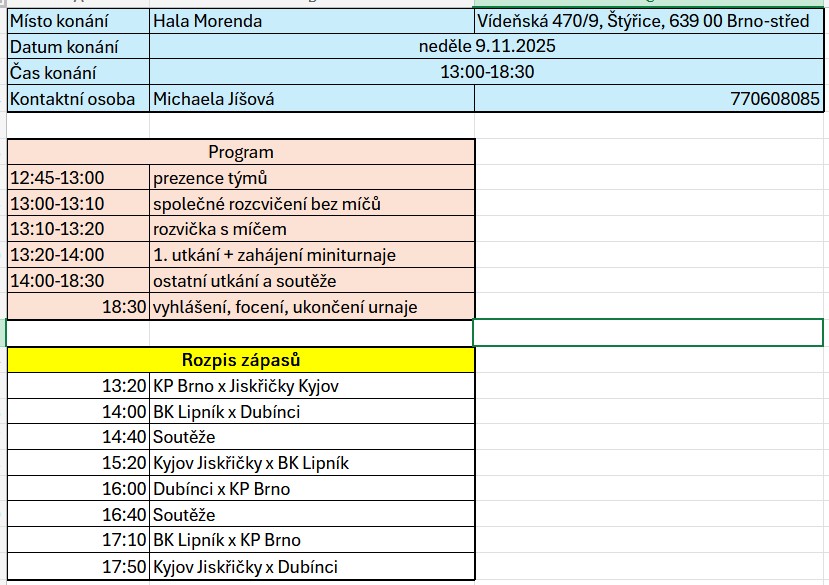
Task: Click the "BK Lipník x Dubínci" match cell
Action: click(x=310, y=411)
